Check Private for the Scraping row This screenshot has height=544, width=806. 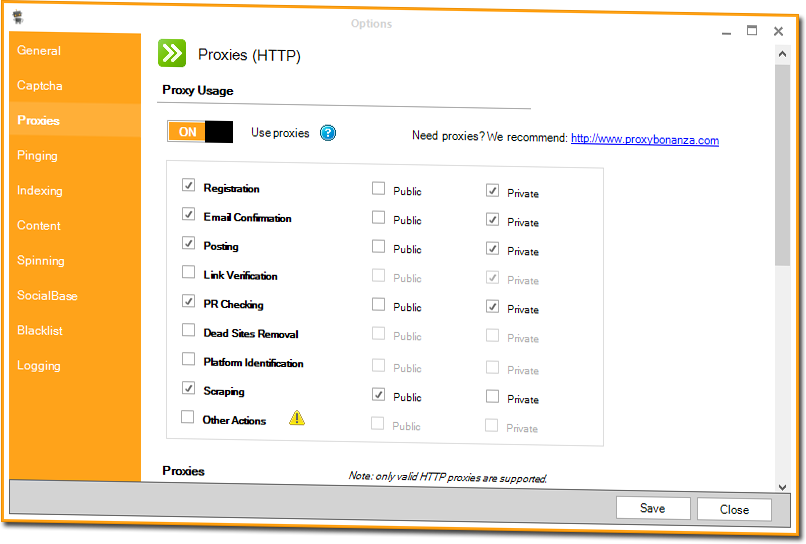[x=492, y=396]
